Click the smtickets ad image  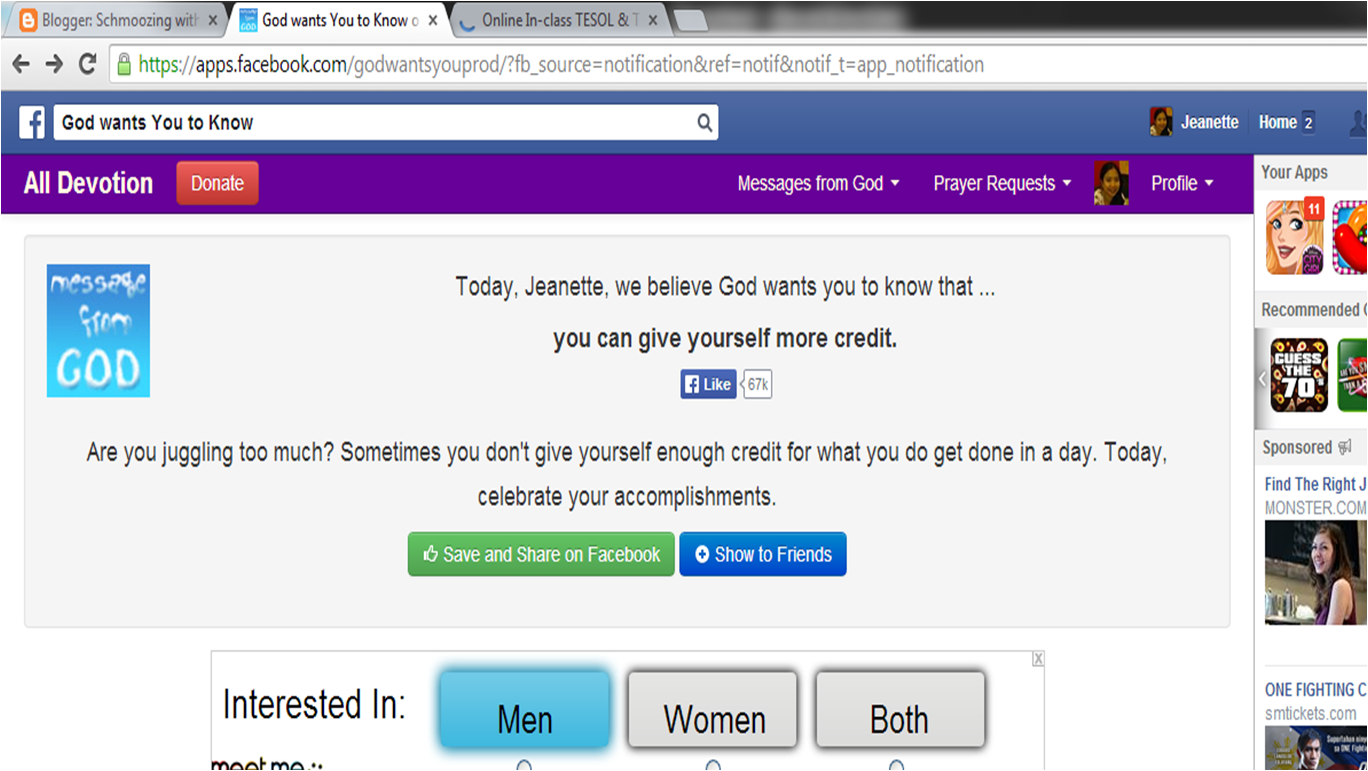pyautogui.click(x=1315, y=748)
